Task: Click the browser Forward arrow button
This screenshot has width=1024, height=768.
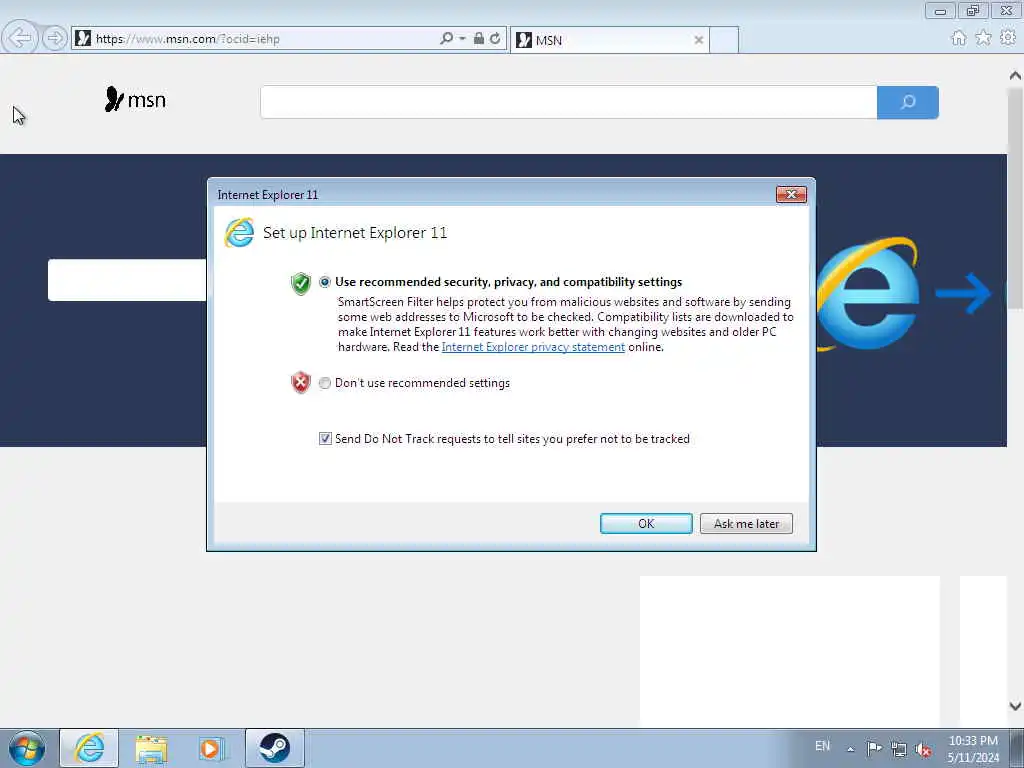Action: click(55, 39)
